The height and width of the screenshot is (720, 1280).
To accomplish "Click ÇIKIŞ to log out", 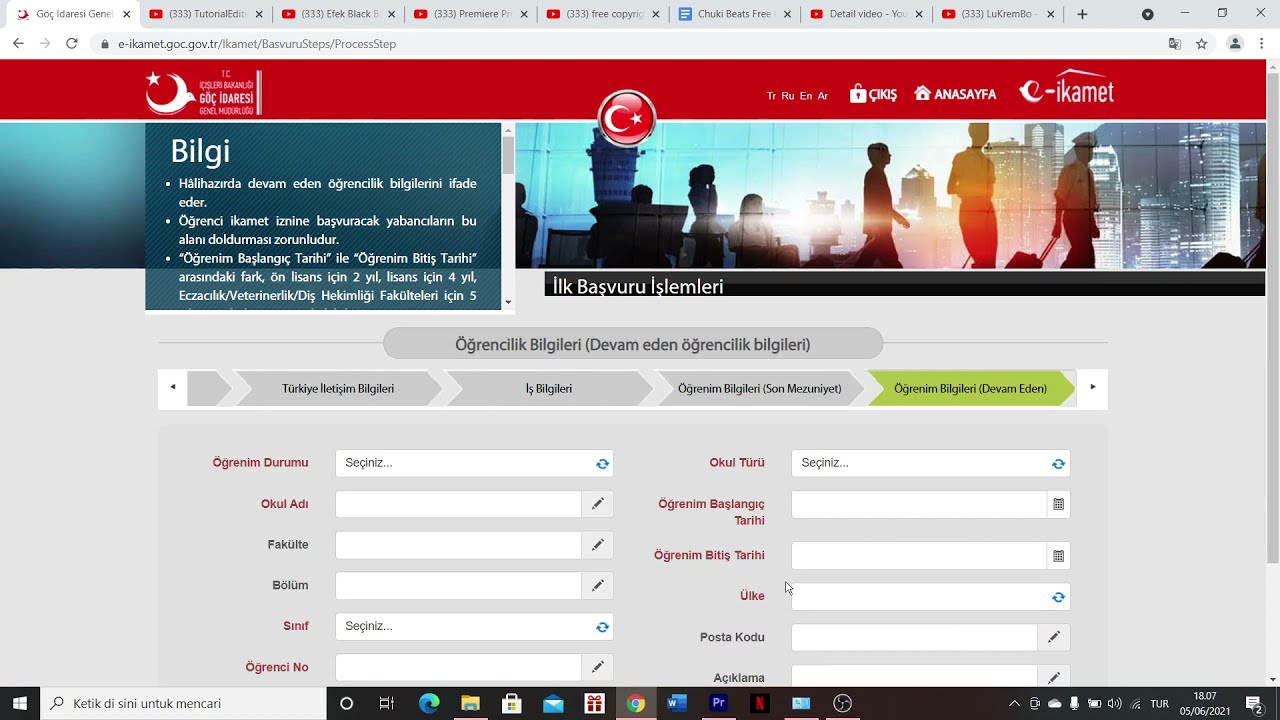I will point(873,94).
